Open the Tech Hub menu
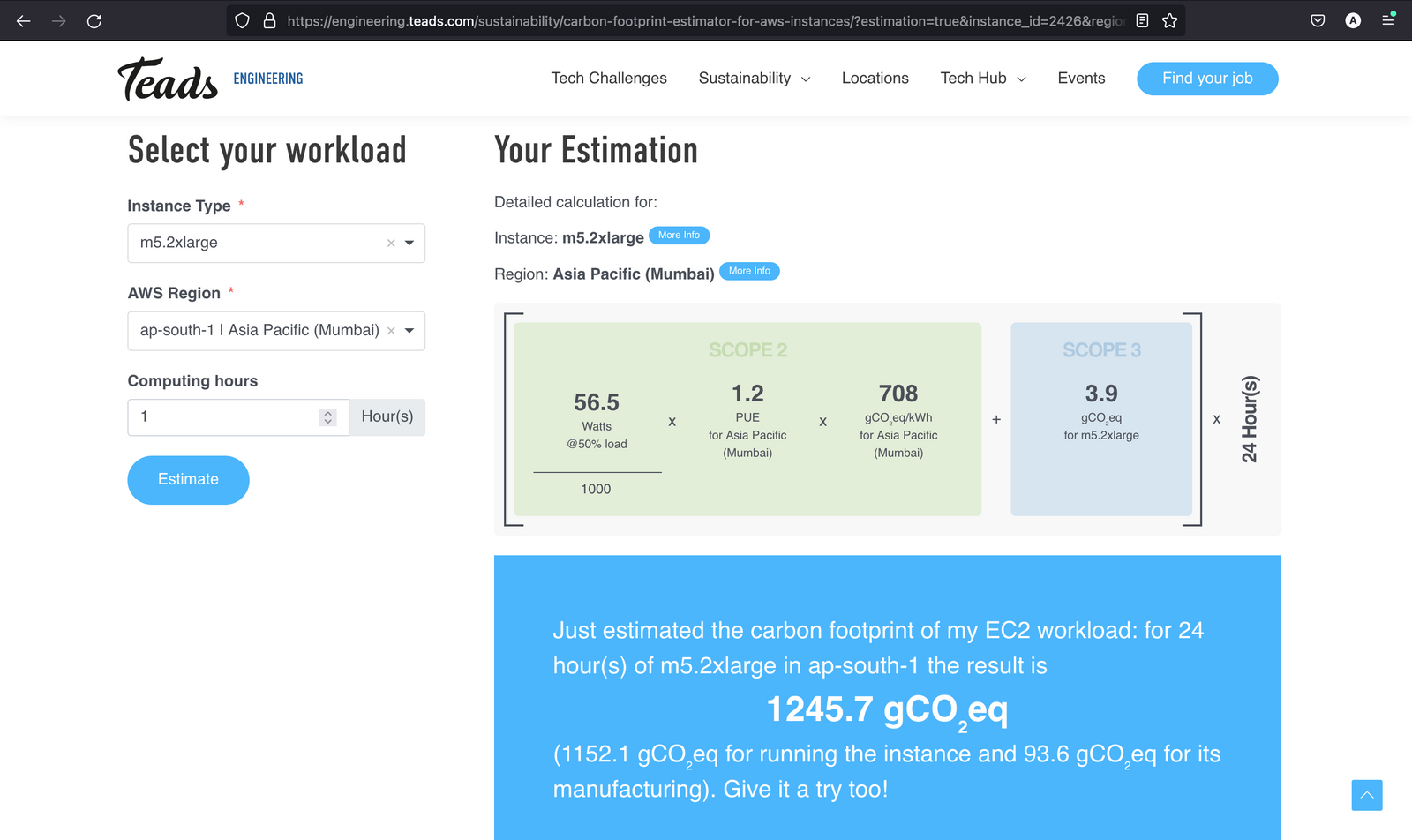Screen dimensions: 1412x840 (x=983, y=79)
